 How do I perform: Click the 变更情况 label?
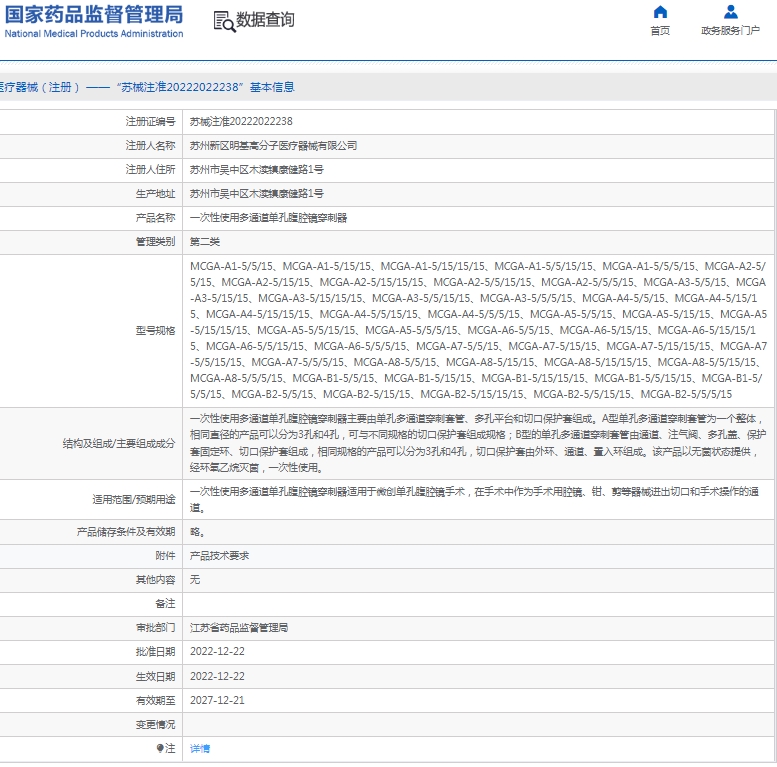[x=156, y=724]
